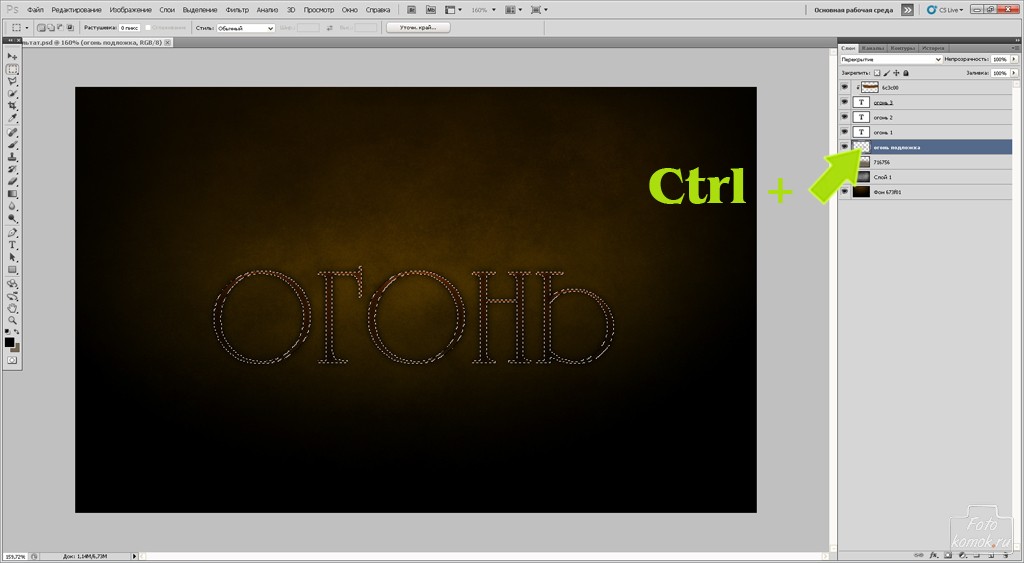Open the Изображение menu
This screenshot has width=1024, height=563.
(x=131, y=10)
